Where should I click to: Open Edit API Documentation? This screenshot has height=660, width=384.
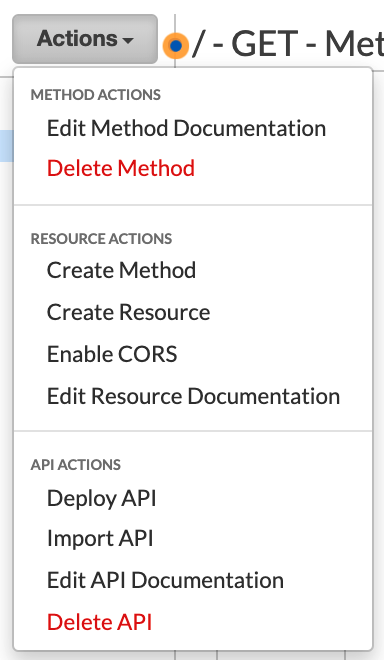[x=165, y=580]
